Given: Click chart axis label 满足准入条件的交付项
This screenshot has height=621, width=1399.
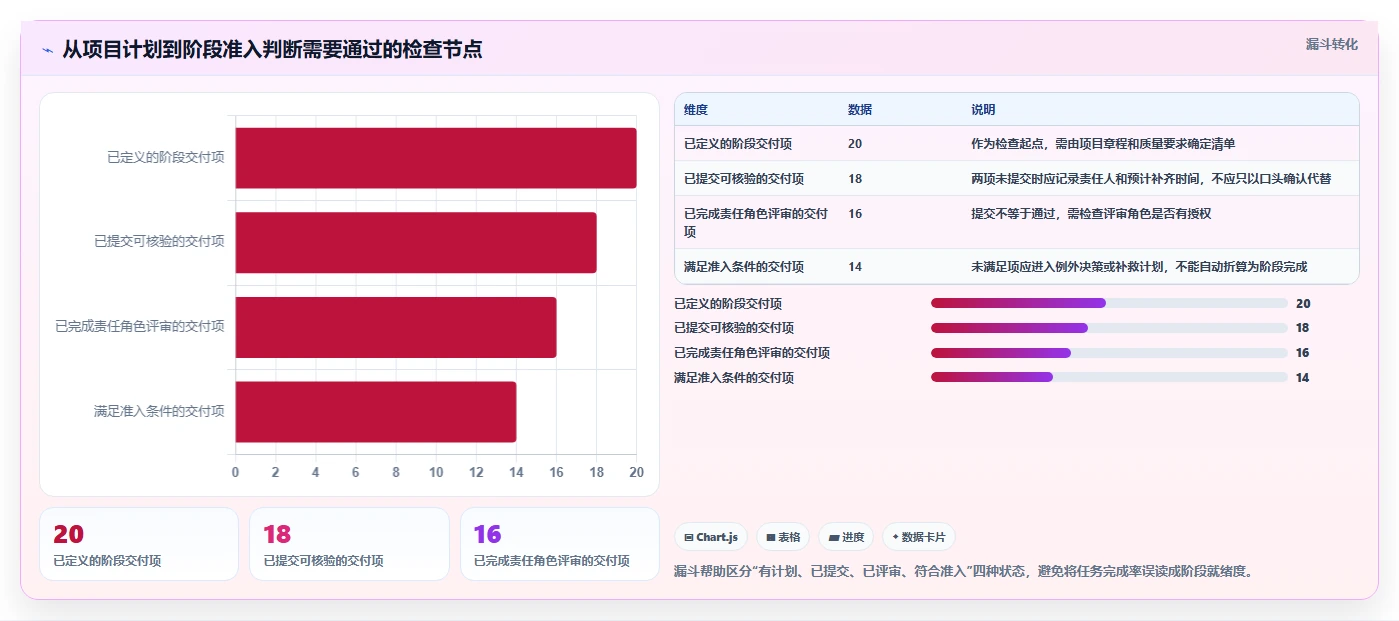Looking at the screenshot, I should 159,411.
